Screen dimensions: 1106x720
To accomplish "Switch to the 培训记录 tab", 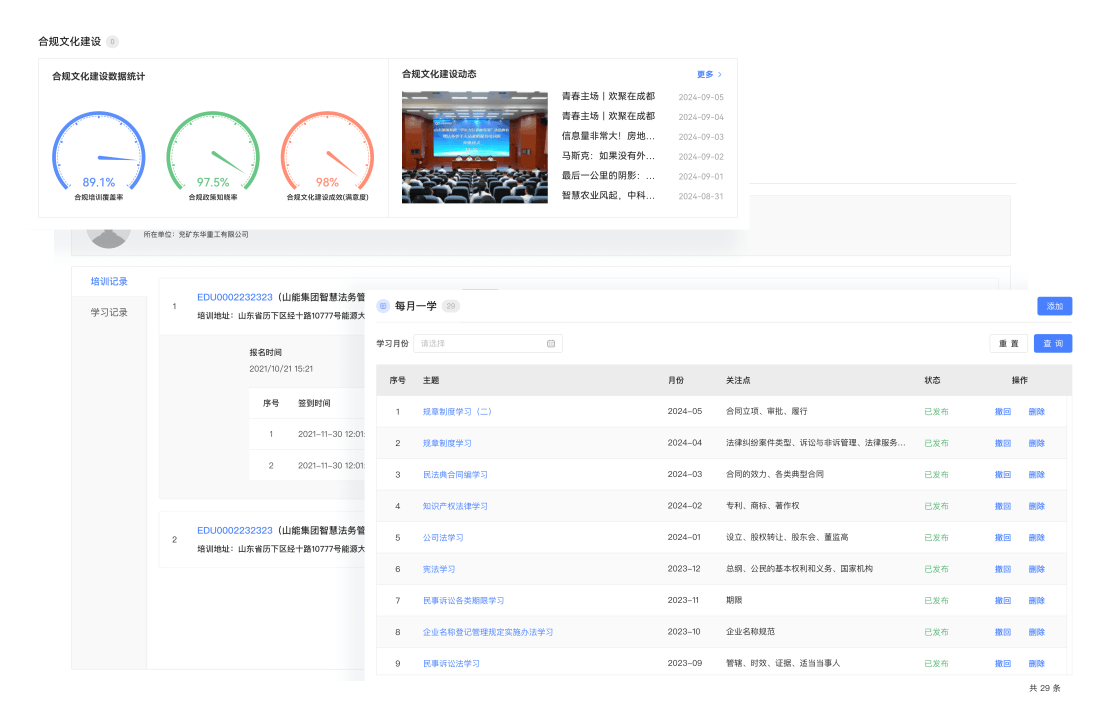I will [109, 281].
